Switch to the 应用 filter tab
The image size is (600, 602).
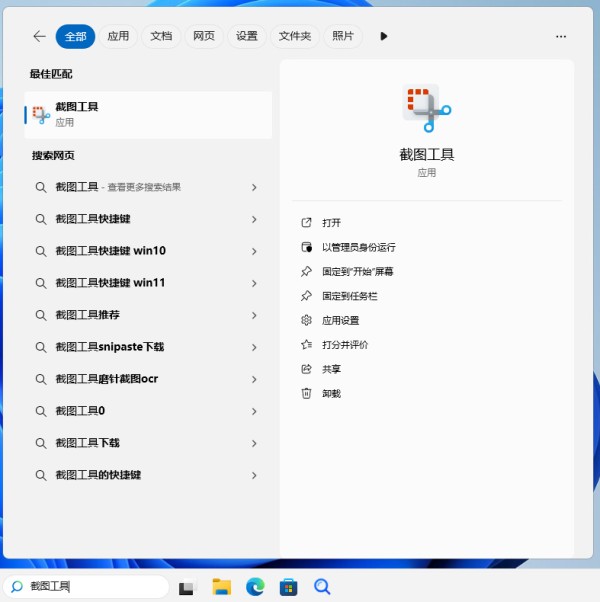[118, 36]
